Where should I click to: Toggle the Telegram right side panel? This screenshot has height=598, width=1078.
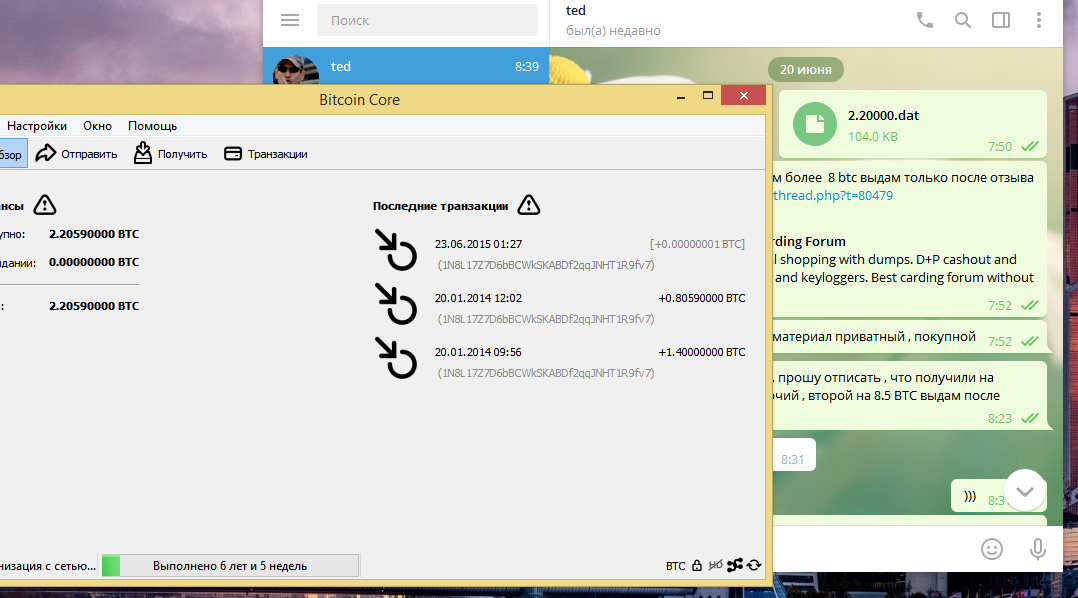(x=1001, y=20)
